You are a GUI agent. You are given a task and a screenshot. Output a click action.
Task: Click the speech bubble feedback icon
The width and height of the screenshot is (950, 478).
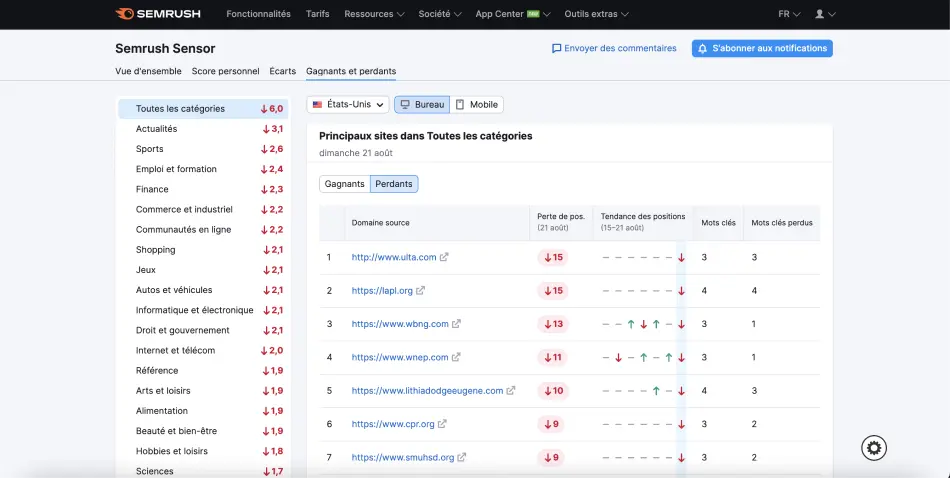pyautogui.click(x=556, y=48)
